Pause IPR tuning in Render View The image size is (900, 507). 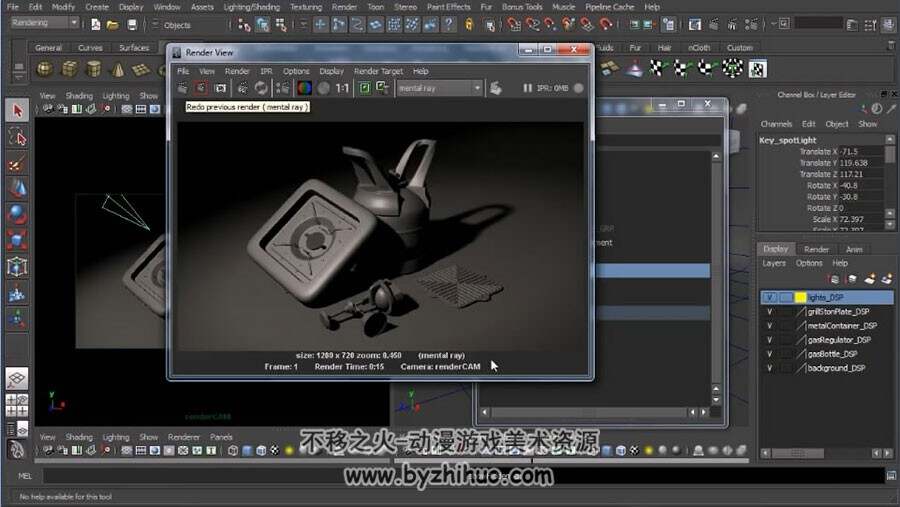tap(527, 88)
